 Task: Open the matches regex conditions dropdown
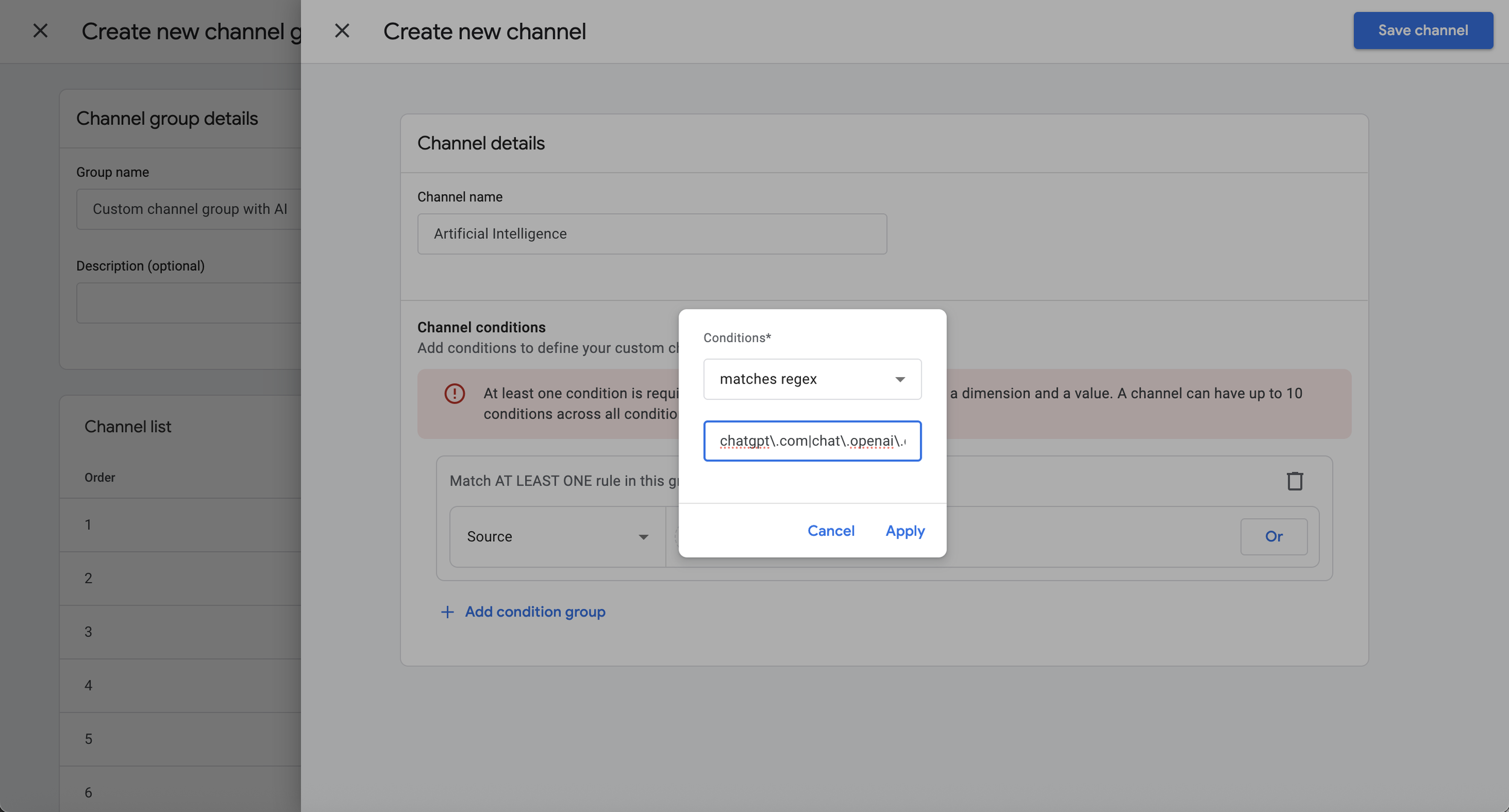812,379
